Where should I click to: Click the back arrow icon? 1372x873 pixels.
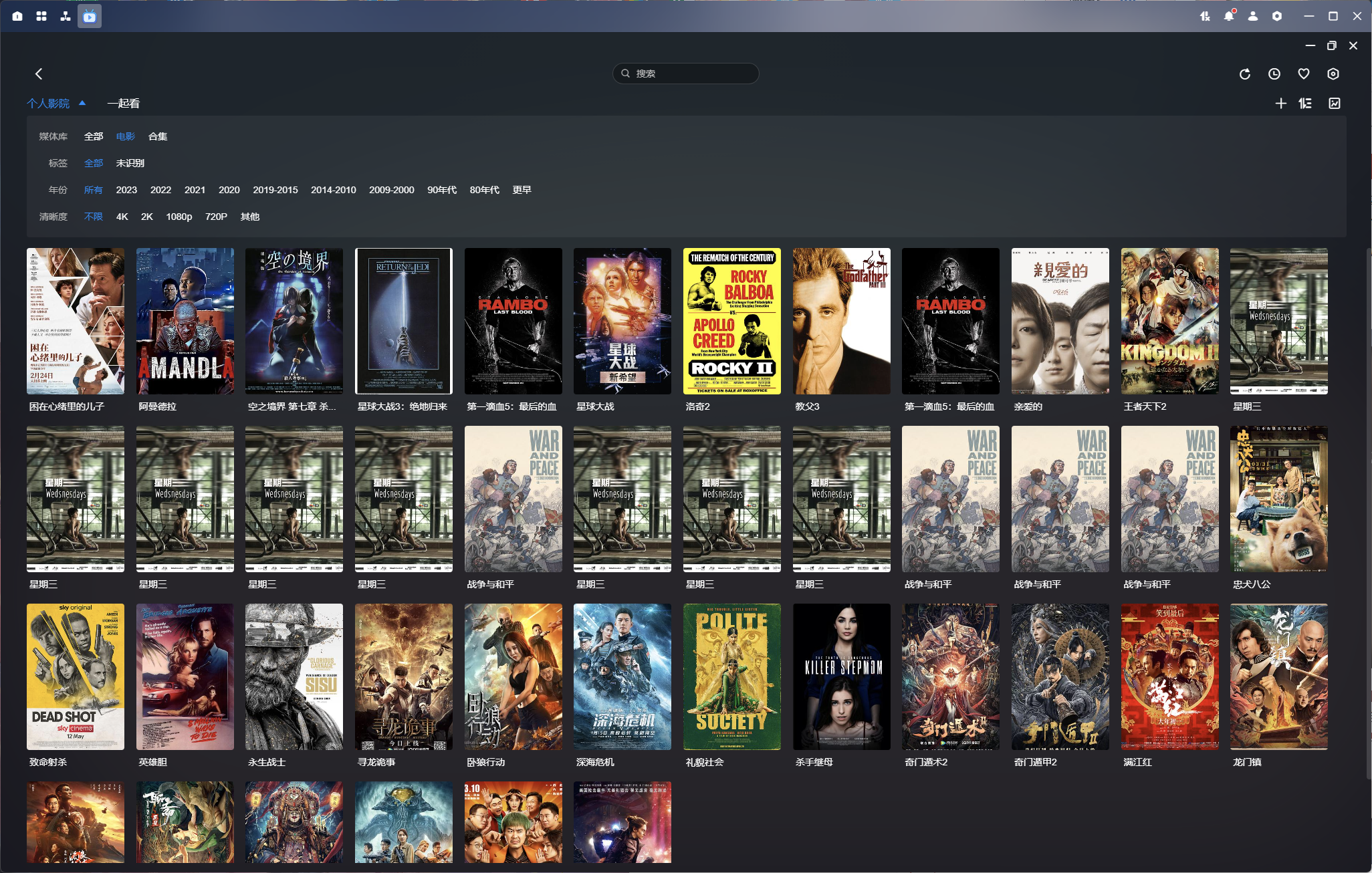click(x=39, y=74)
